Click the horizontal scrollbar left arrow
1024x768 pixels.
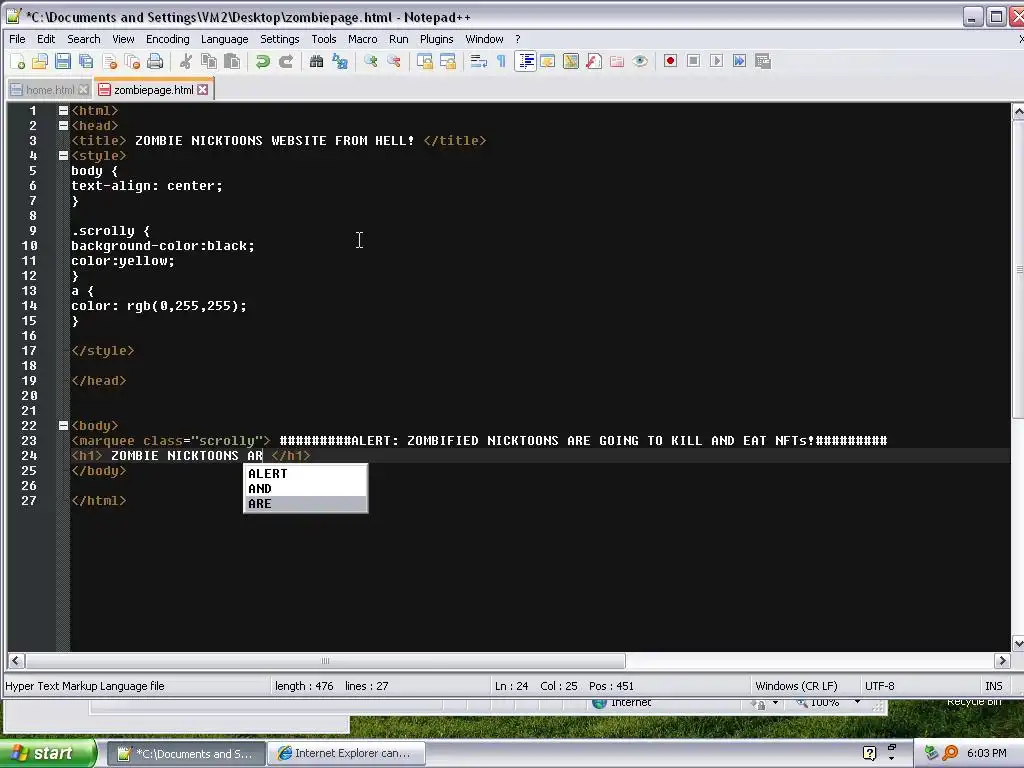coord(16,661)
